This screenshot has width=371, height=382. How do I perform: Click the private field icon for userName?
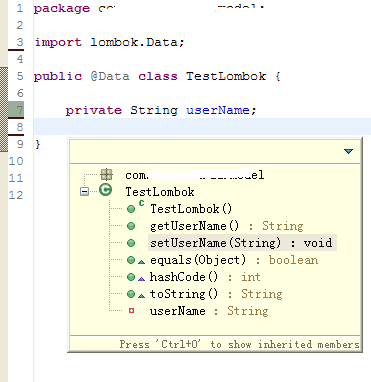tap(131, 311)
